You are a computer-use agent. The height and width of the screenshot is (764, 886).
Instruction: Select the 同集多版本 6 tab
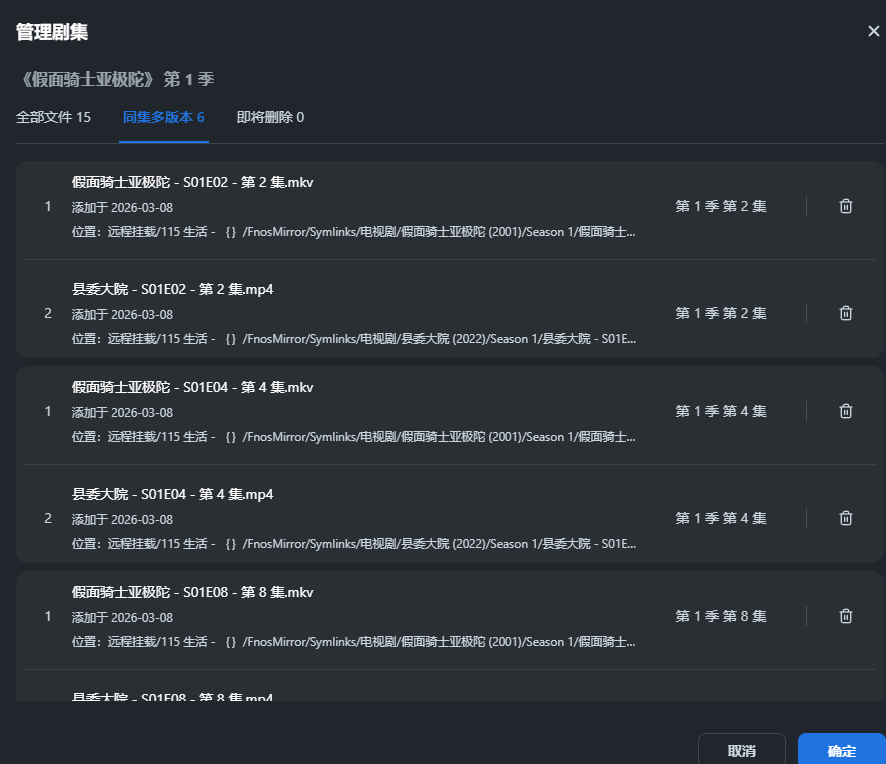pos(164,117)
